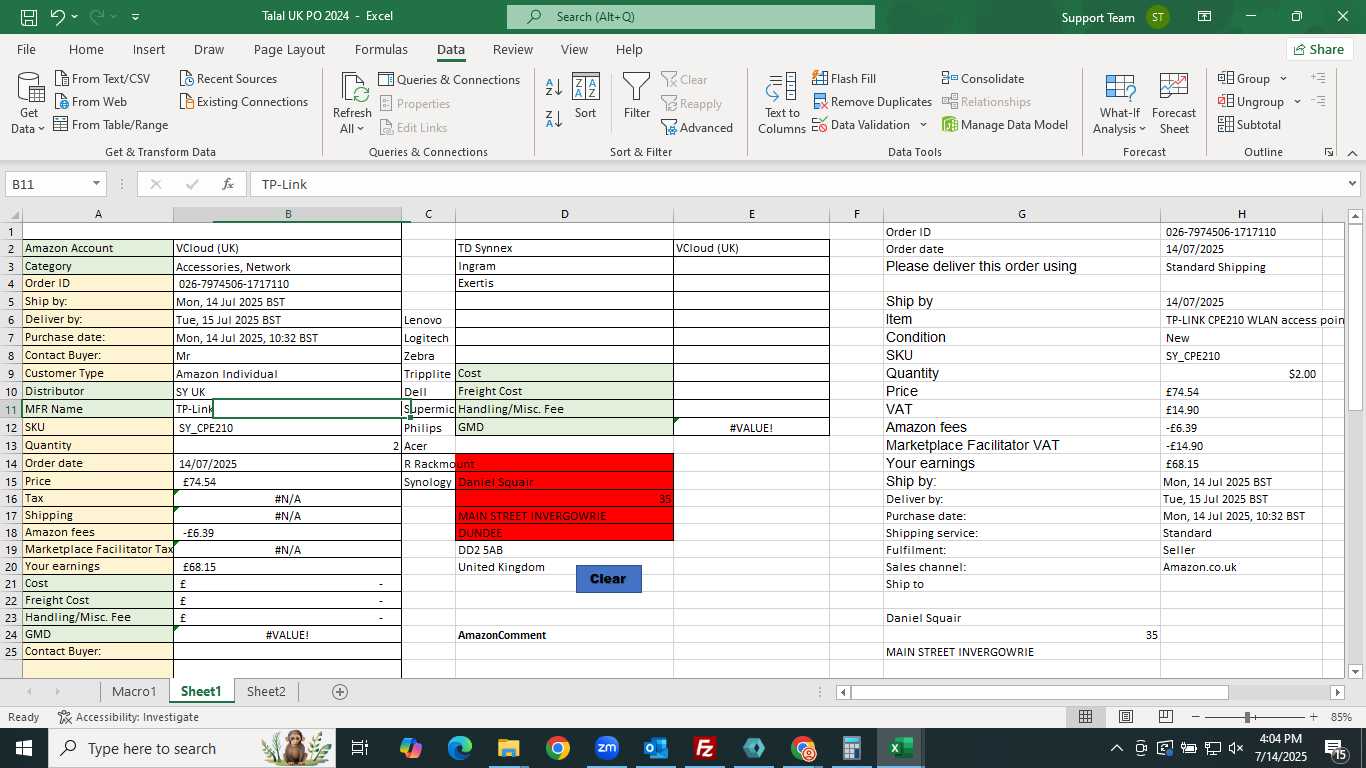Select the red Daniel Squair cell
Image resolution: width=1366 pixels, height=768 pixels.
[564, 481]
